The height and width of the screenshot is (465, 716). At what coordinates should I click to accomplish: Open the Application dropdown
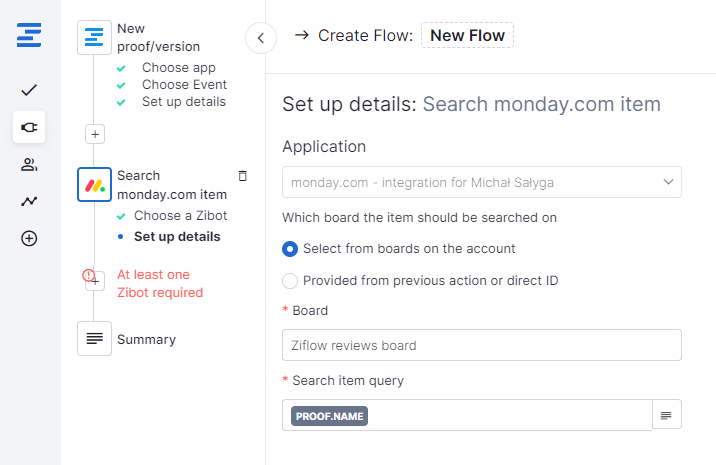(x=481, y=182)
